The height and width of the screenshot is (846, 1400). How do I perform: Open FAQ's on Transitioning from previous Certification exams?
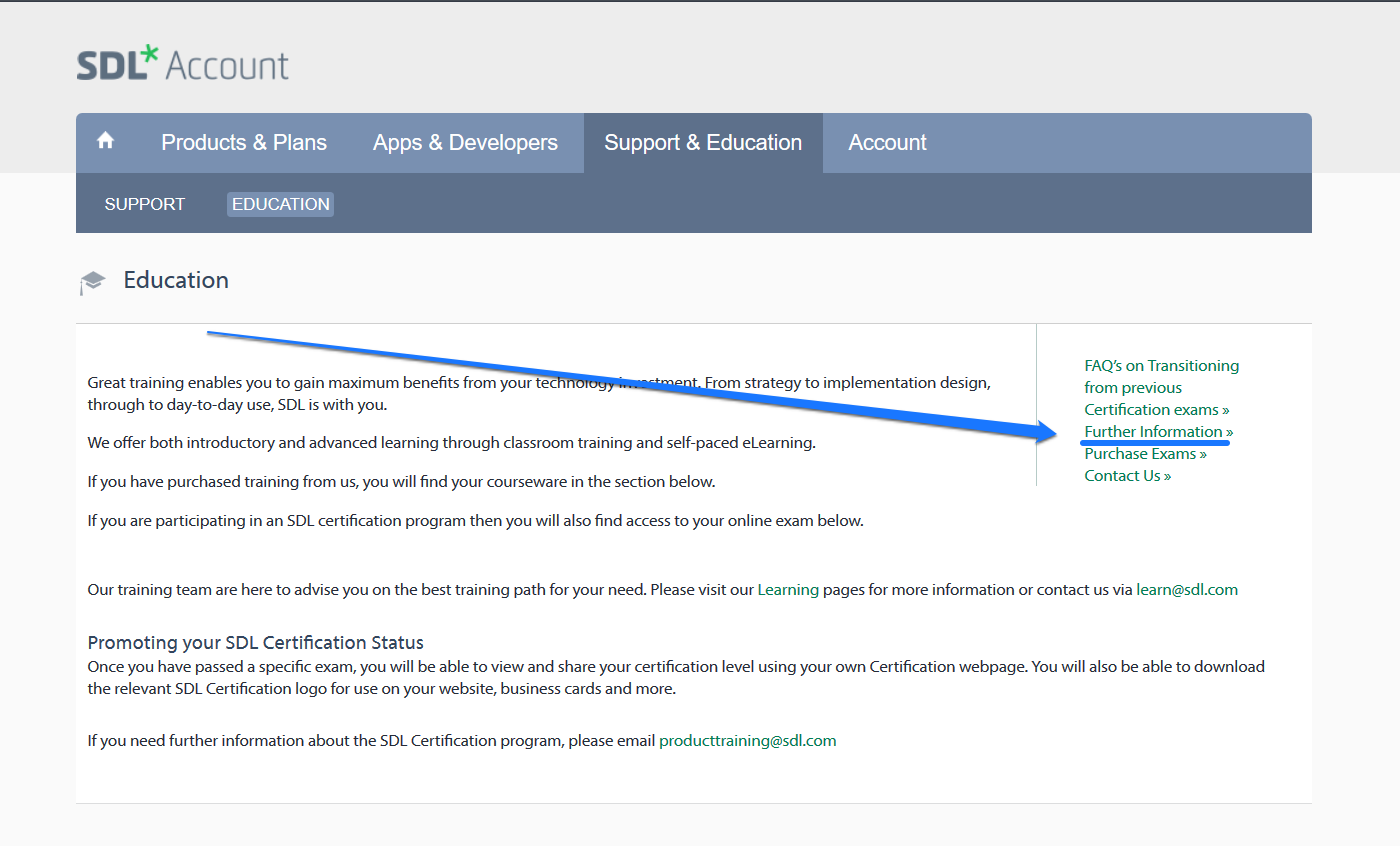pyautogui.click(x=1161, y=387)
